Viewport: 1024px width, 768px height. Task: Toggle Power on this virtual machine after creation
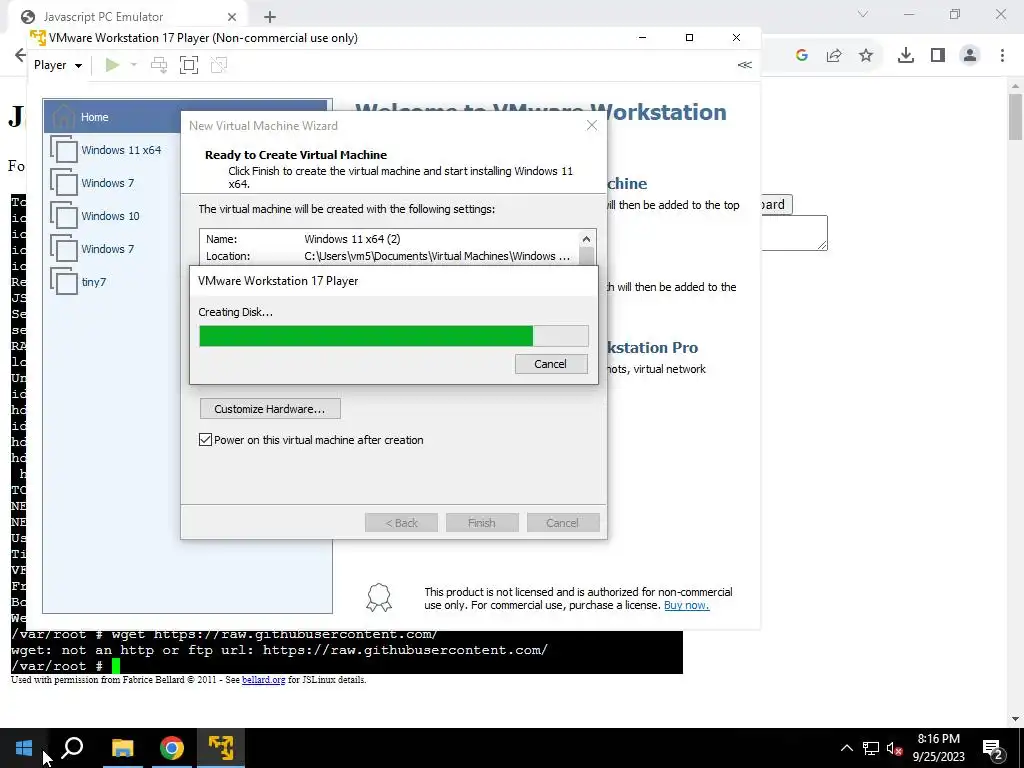click(x=205, y=440)
